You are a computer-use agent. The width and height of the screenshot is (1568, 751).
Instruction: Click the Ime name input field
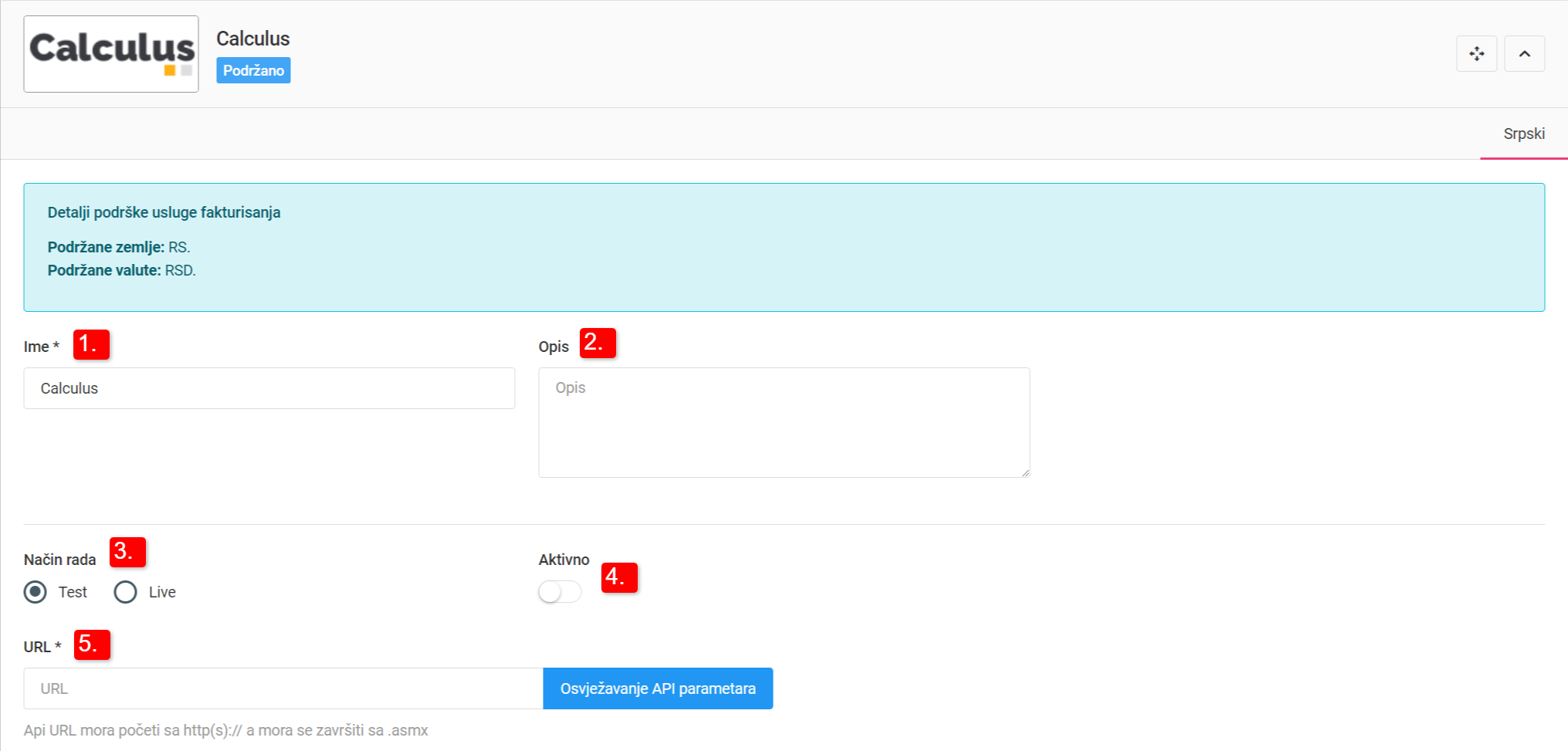pyautogui.click(x=269, y=388)
